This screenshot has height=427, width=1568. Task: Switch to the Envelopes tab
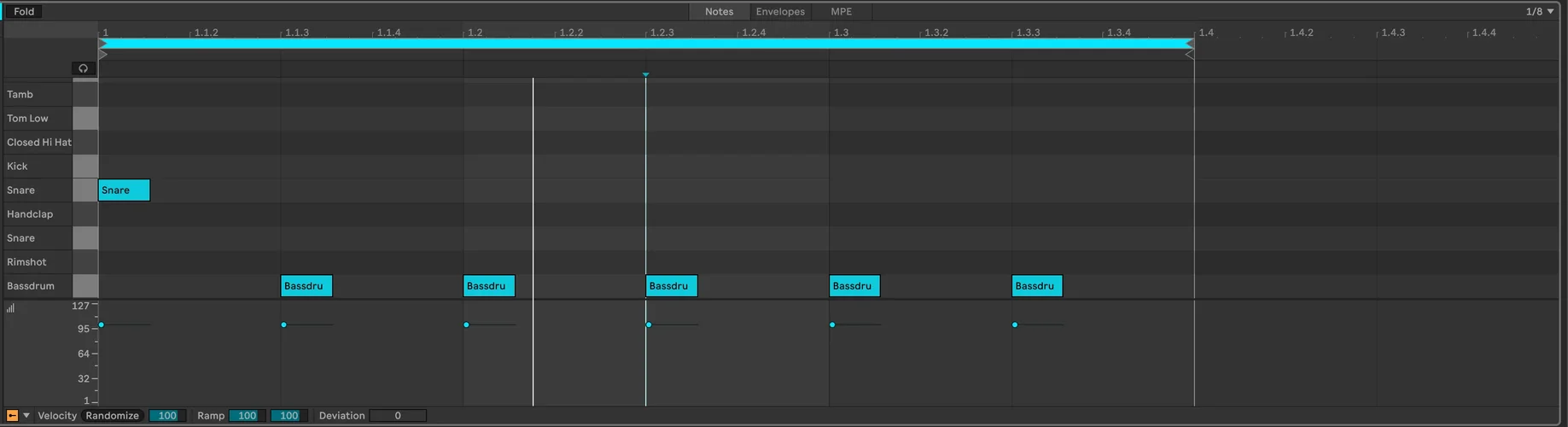pyautogui.click(x=779, y=11)
